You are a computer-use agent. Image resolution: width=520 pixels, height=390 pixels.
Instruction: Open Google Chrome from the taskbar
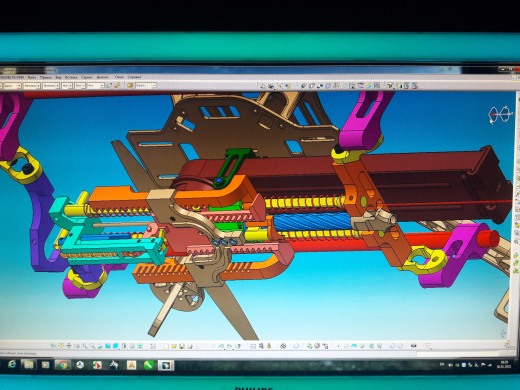coord(62,365)
